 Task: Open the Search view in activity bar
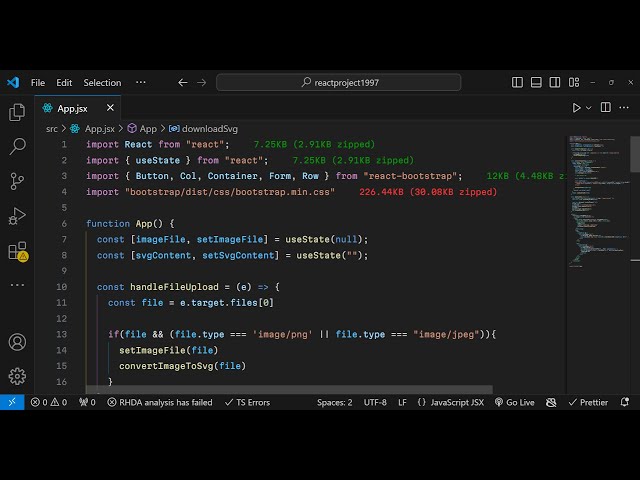17,147
